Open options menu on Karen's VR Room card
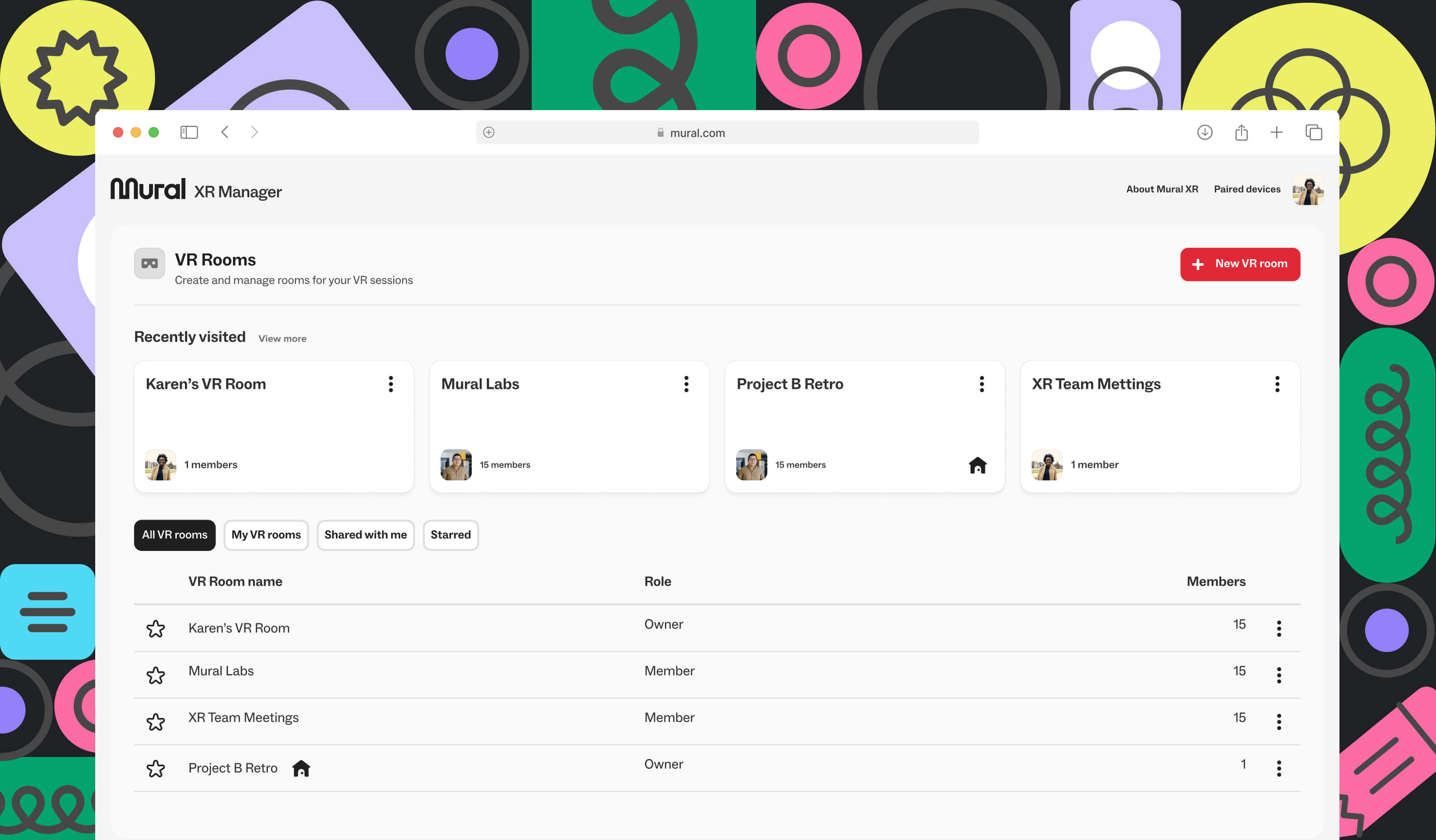This screenshot has width=1436, height=840. (x=391, y=384)
